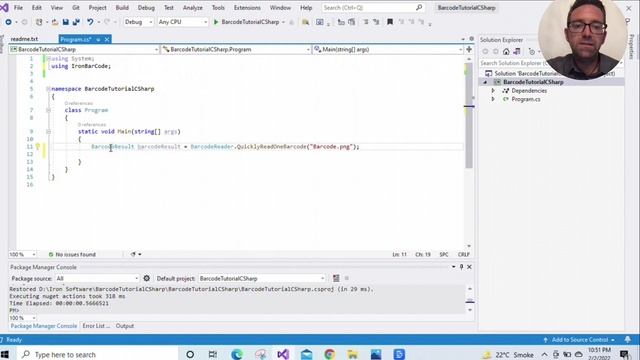
Task: Click the search magnifier icon in the title bar
Action: coord(419,8)
